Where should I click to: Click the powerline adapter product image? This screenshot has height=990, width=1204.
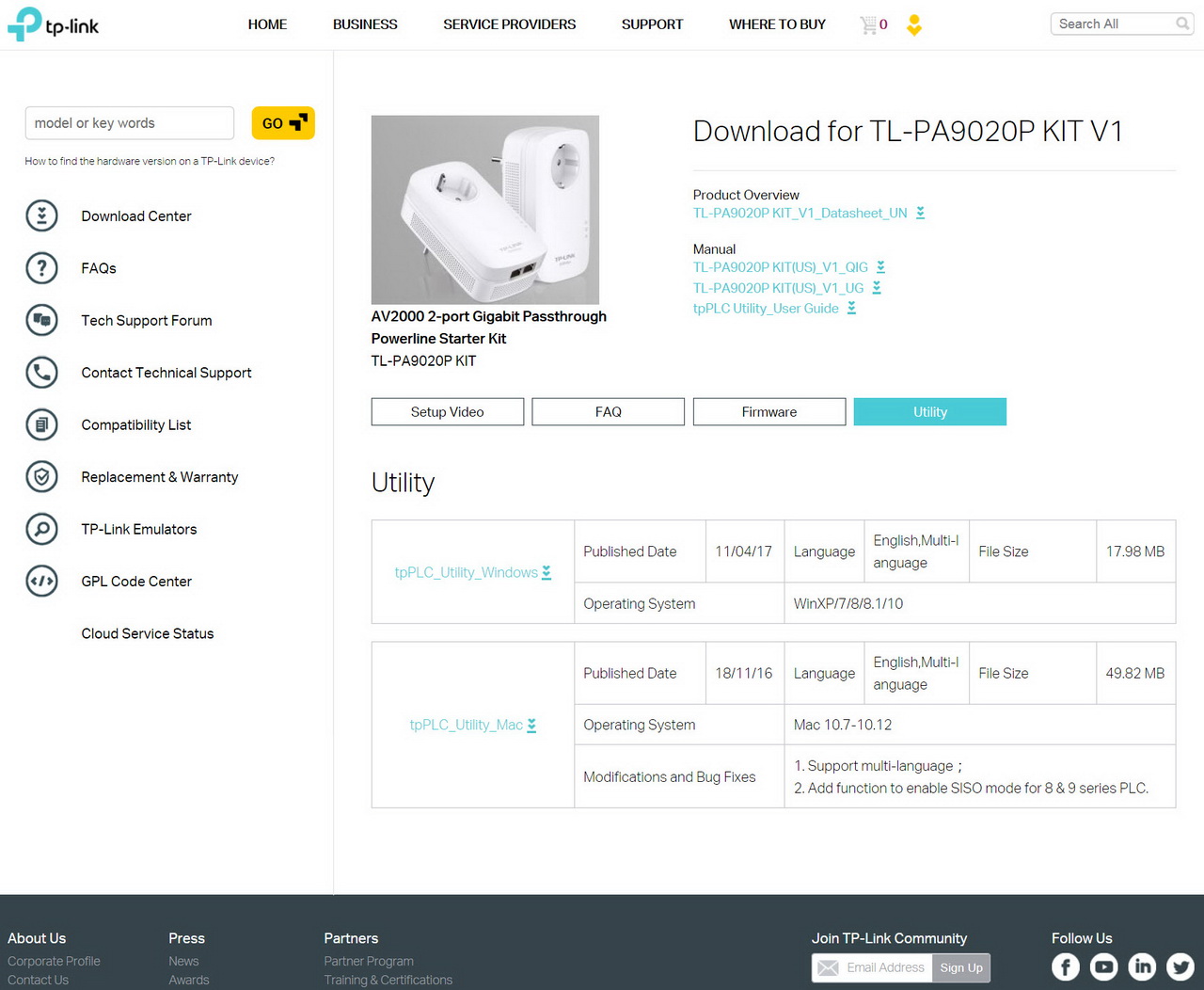485,210
